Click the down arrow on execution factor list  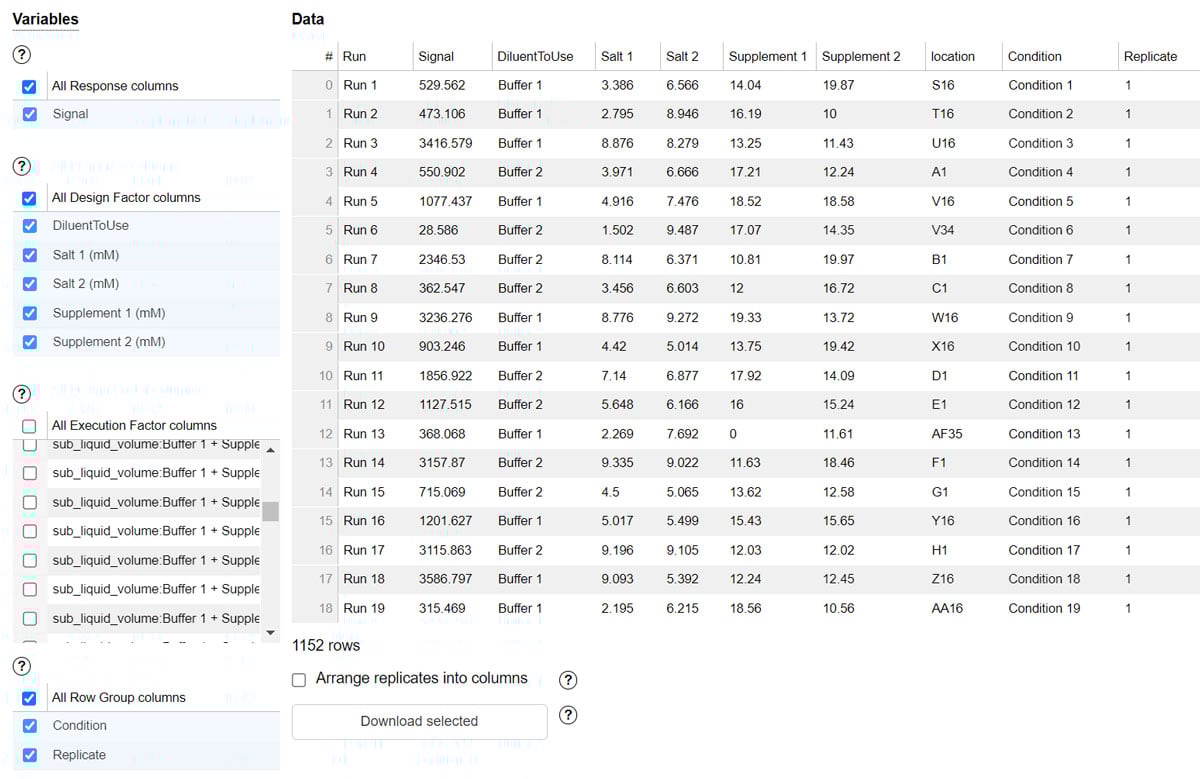click(x=270, y=631)
